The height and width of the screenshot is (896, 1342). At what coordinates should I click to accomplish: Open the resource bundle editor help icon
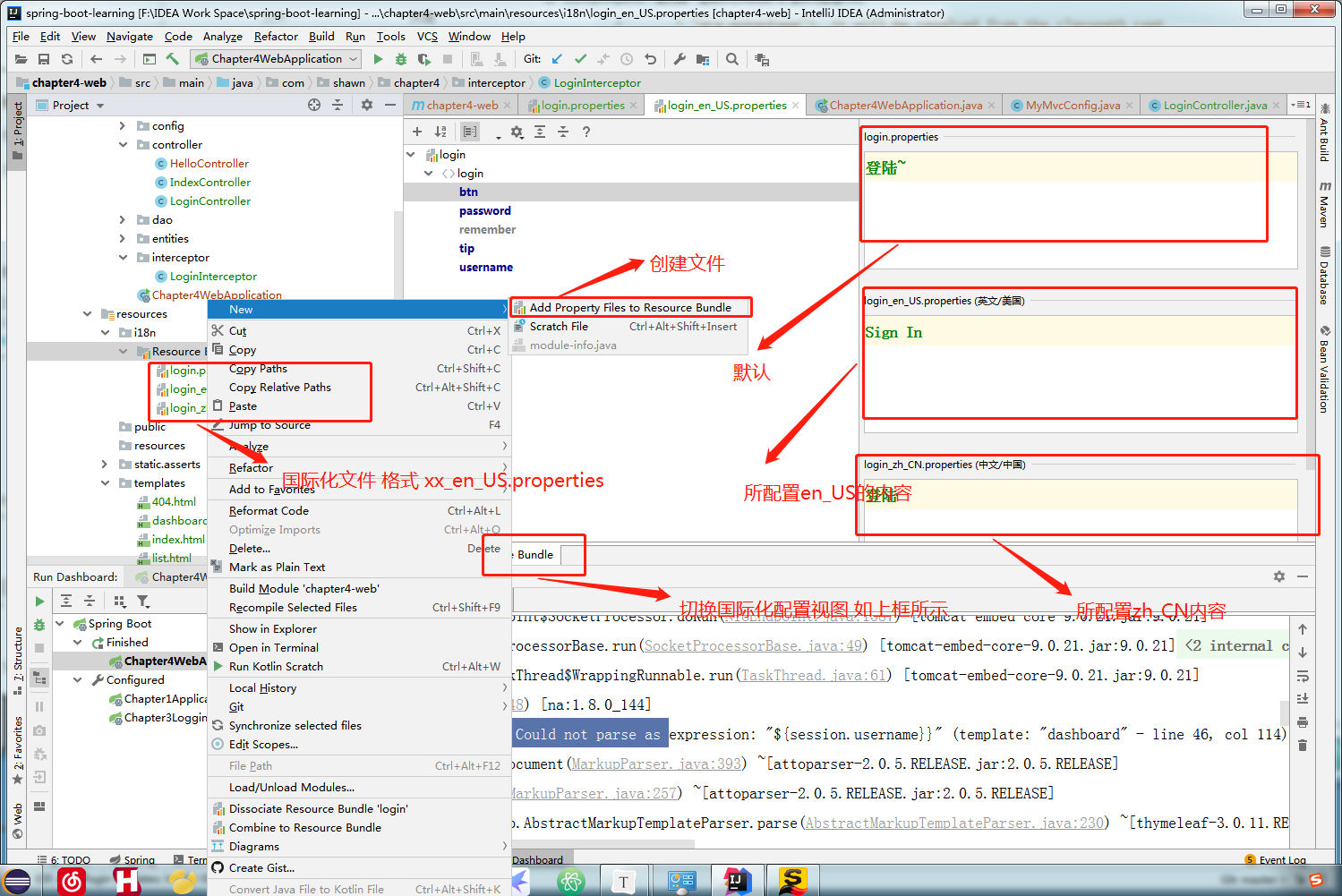[x=586, y=132]
